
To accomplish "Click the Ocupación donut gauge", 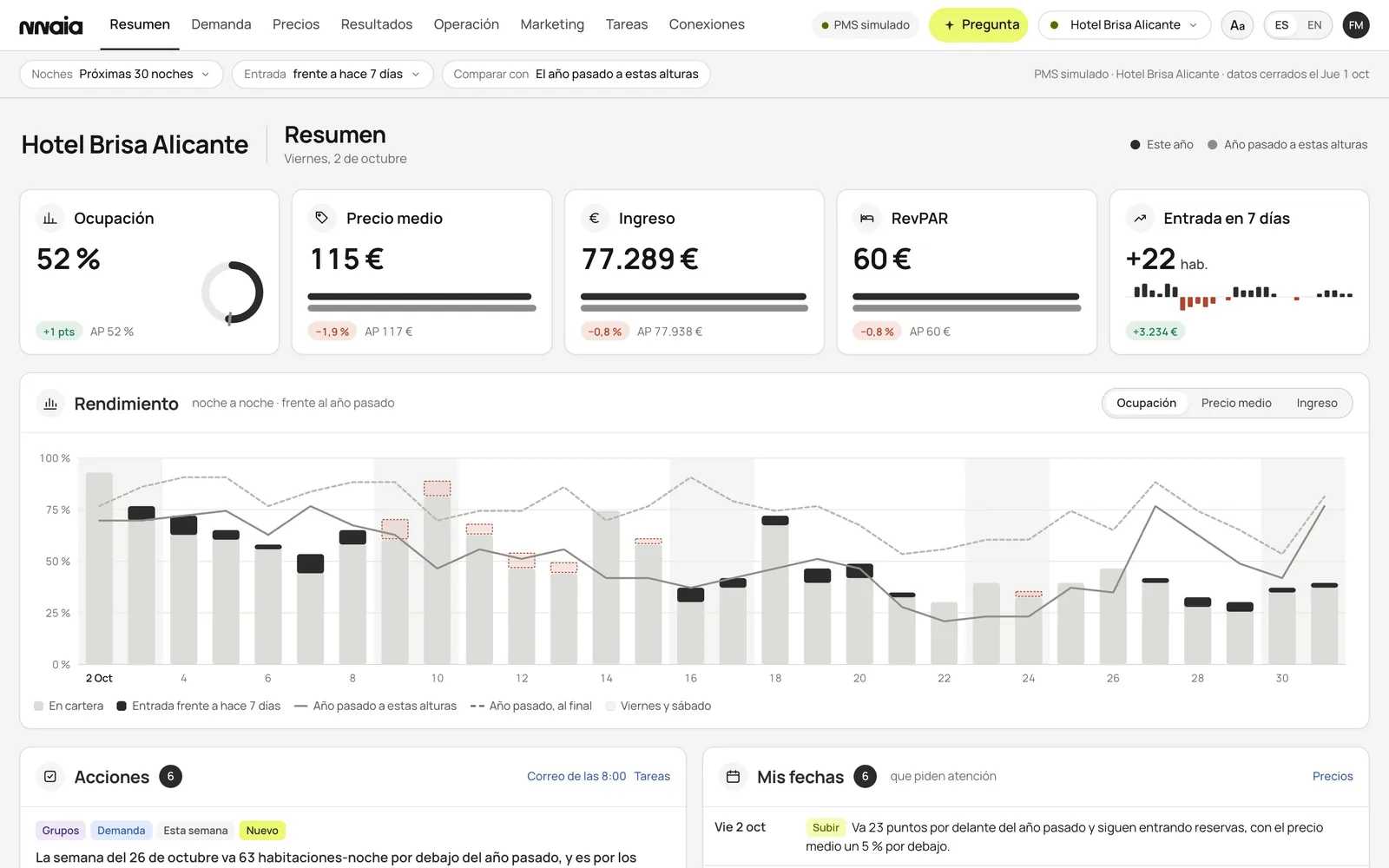I will click(232, 293).
